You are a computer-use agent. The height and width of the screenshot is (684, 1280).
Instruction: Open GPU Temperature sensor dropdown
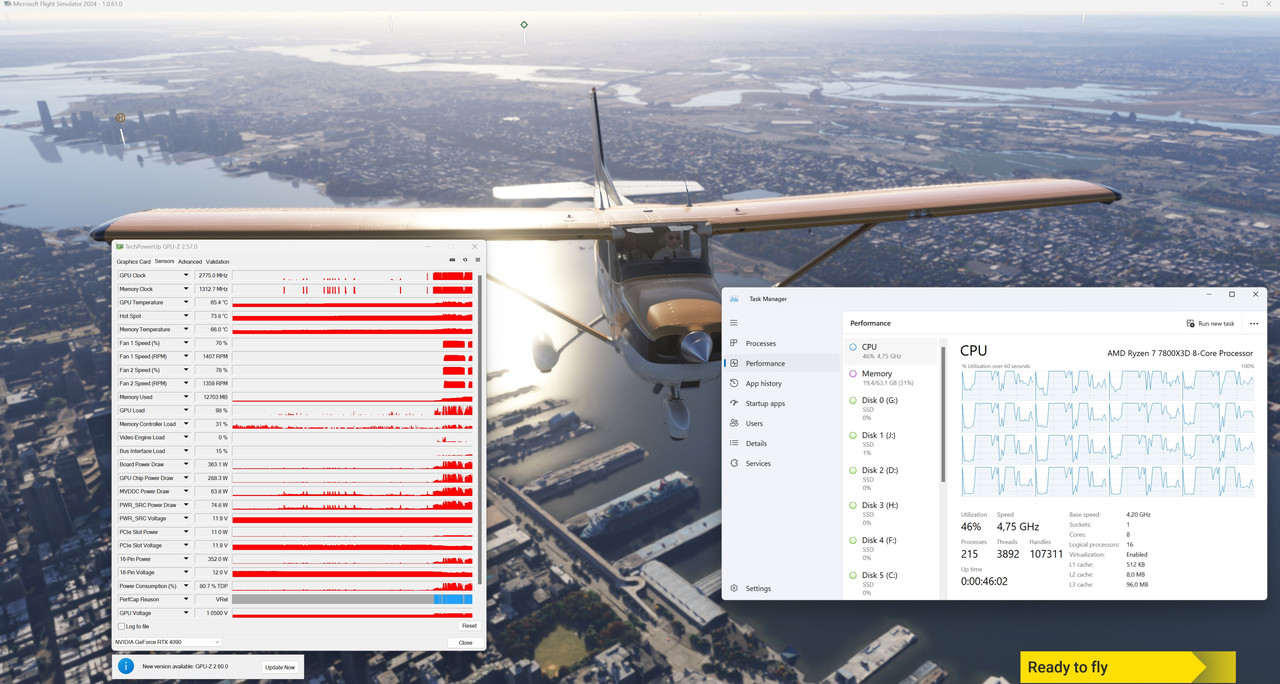(185, 302)
